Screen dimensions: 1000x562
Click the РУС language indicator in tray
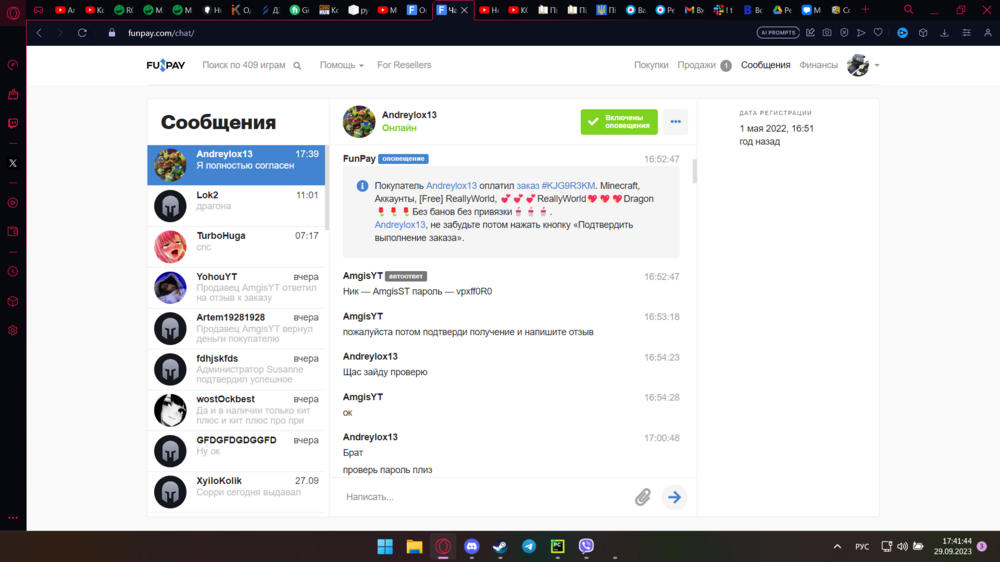tap(862, 547)
